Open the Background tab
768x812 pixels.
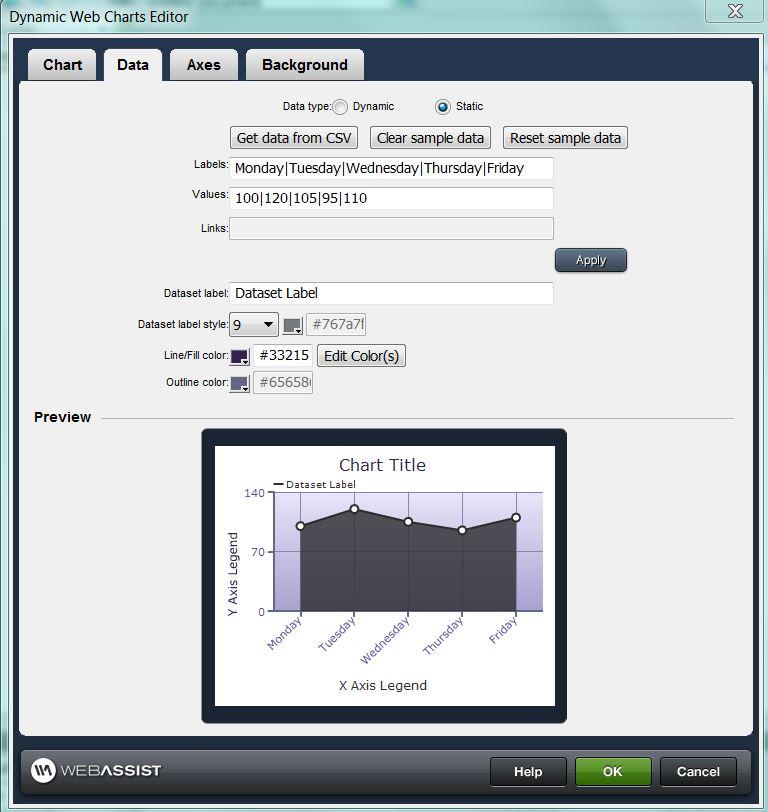(305, 65)
